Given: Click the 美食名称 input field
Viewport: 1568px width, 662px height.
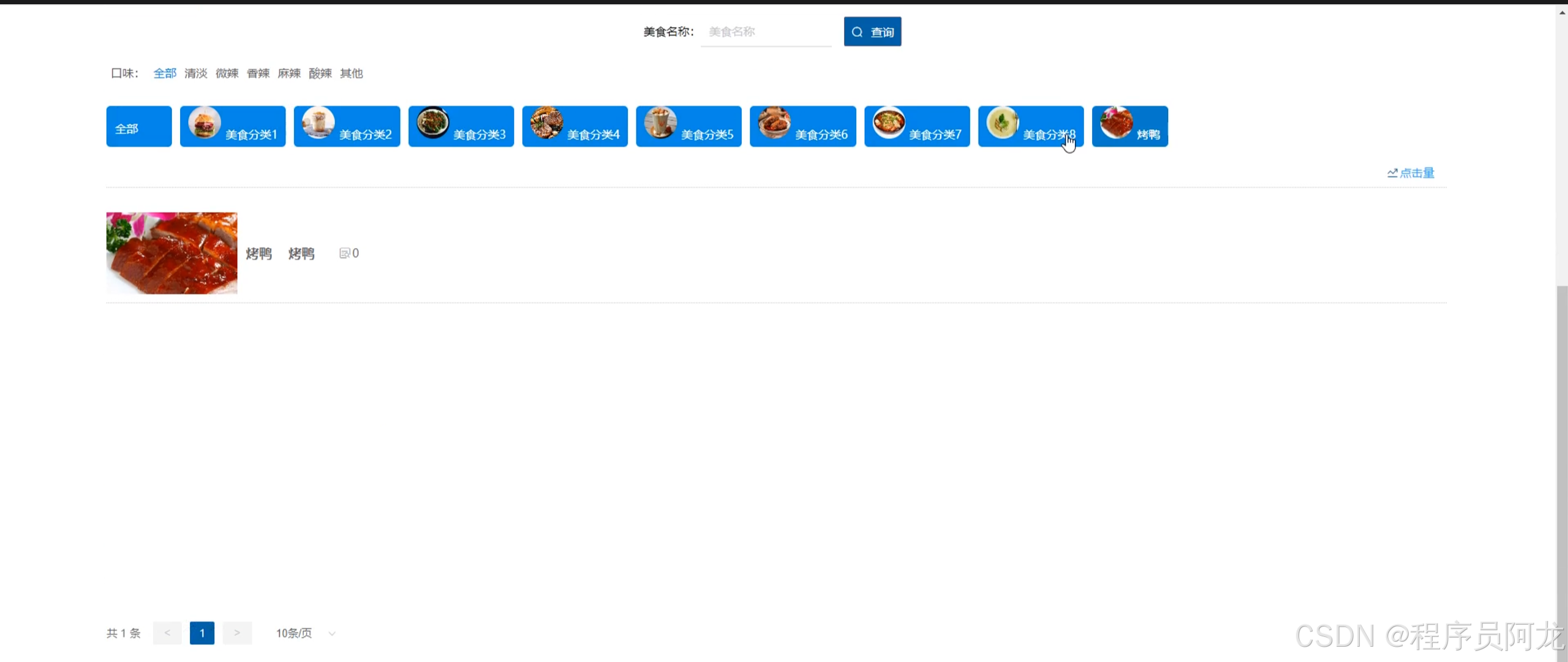Looking at the screenshot, I should click(766, 32).
